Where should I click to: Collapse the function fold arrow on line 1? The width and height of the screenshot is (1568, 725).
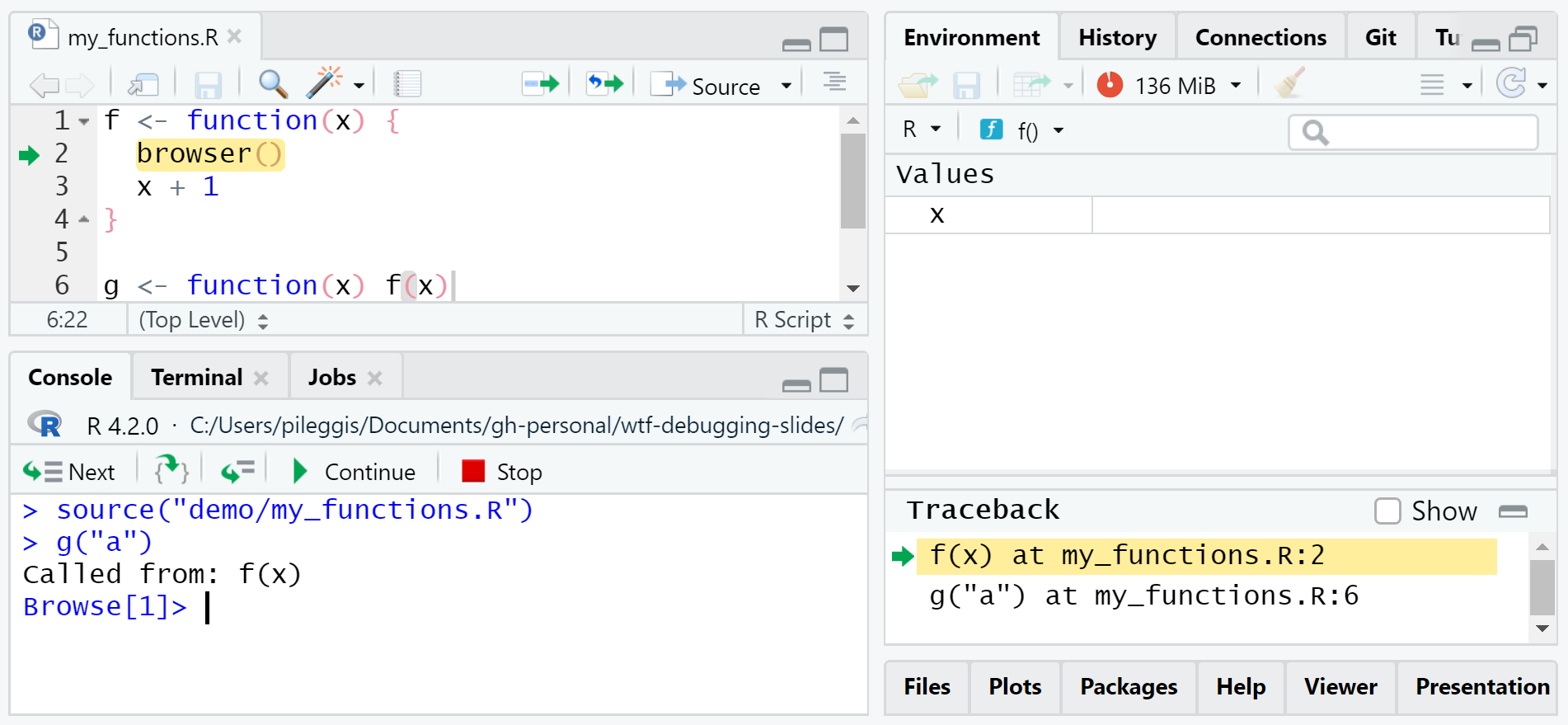click(x=84, y=122)
